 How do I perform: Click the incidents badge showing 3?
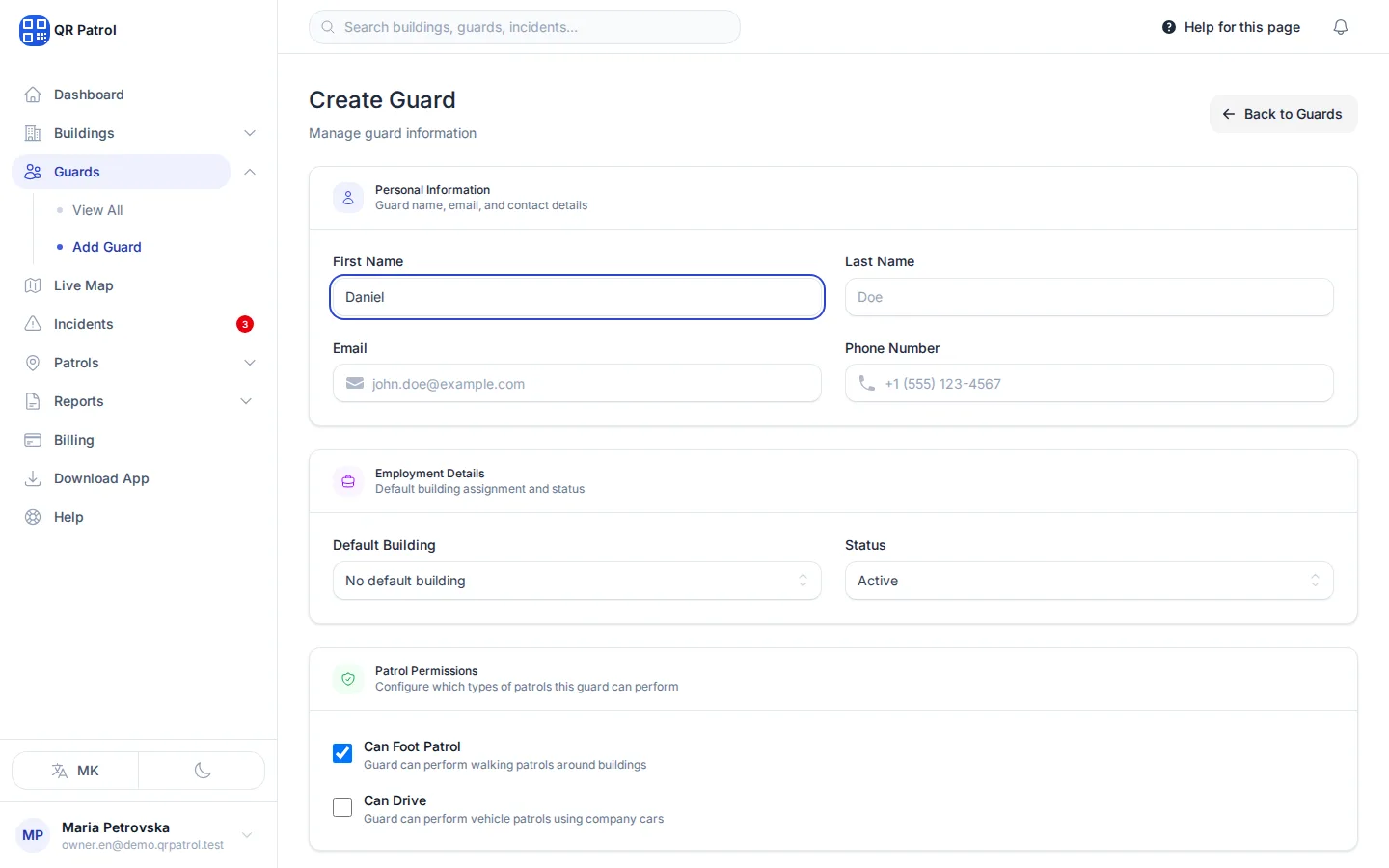[245, 324]
